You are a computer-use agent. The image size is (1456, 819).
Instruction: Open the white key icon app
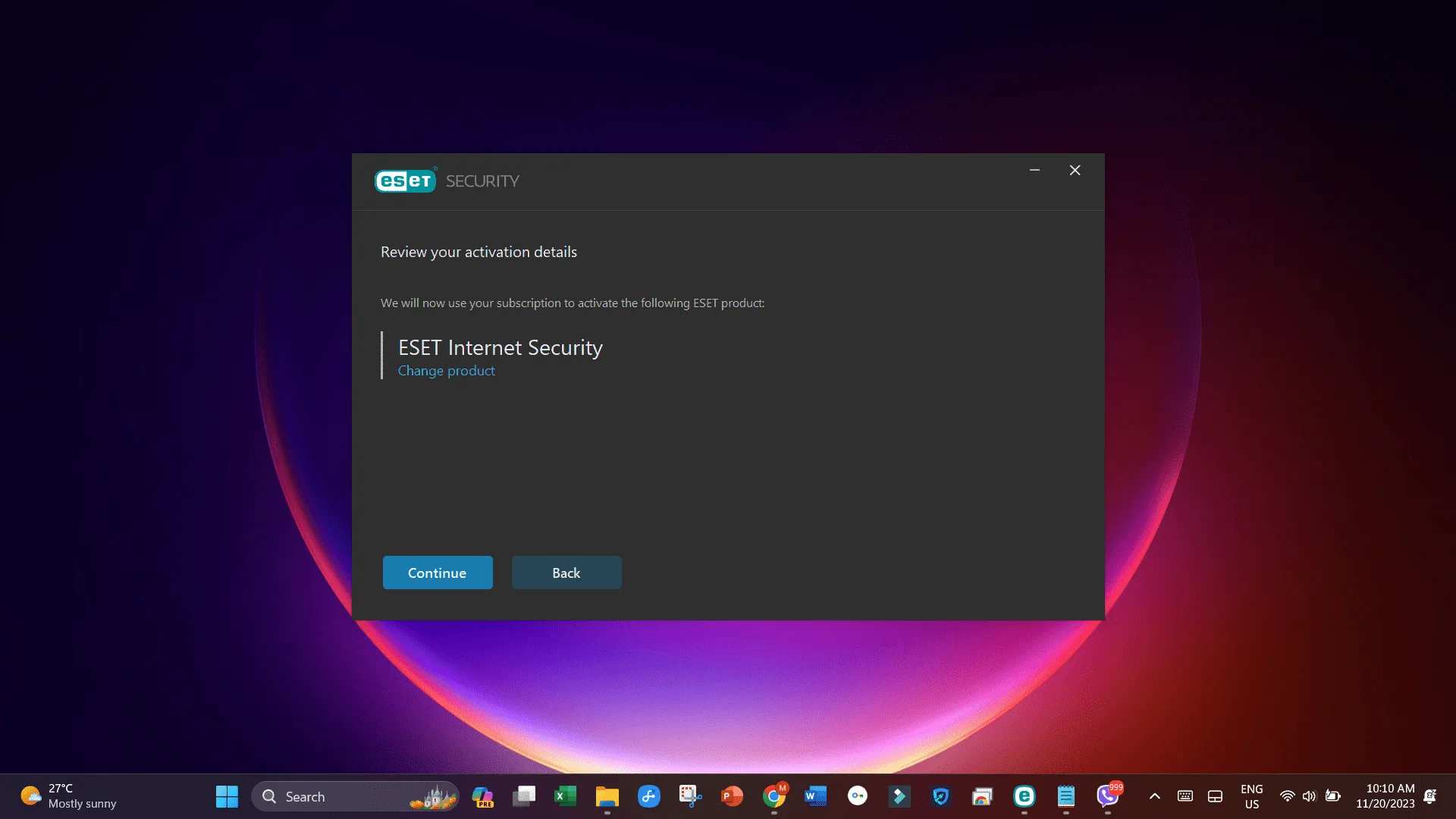(857, 796)
